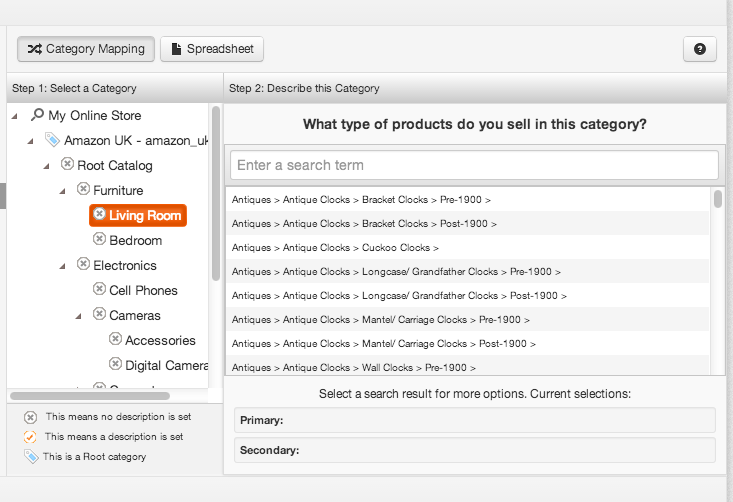Screen dimensions: 733x502
Task: Click the search results vertical scrollbar
Action: [718, 199]
